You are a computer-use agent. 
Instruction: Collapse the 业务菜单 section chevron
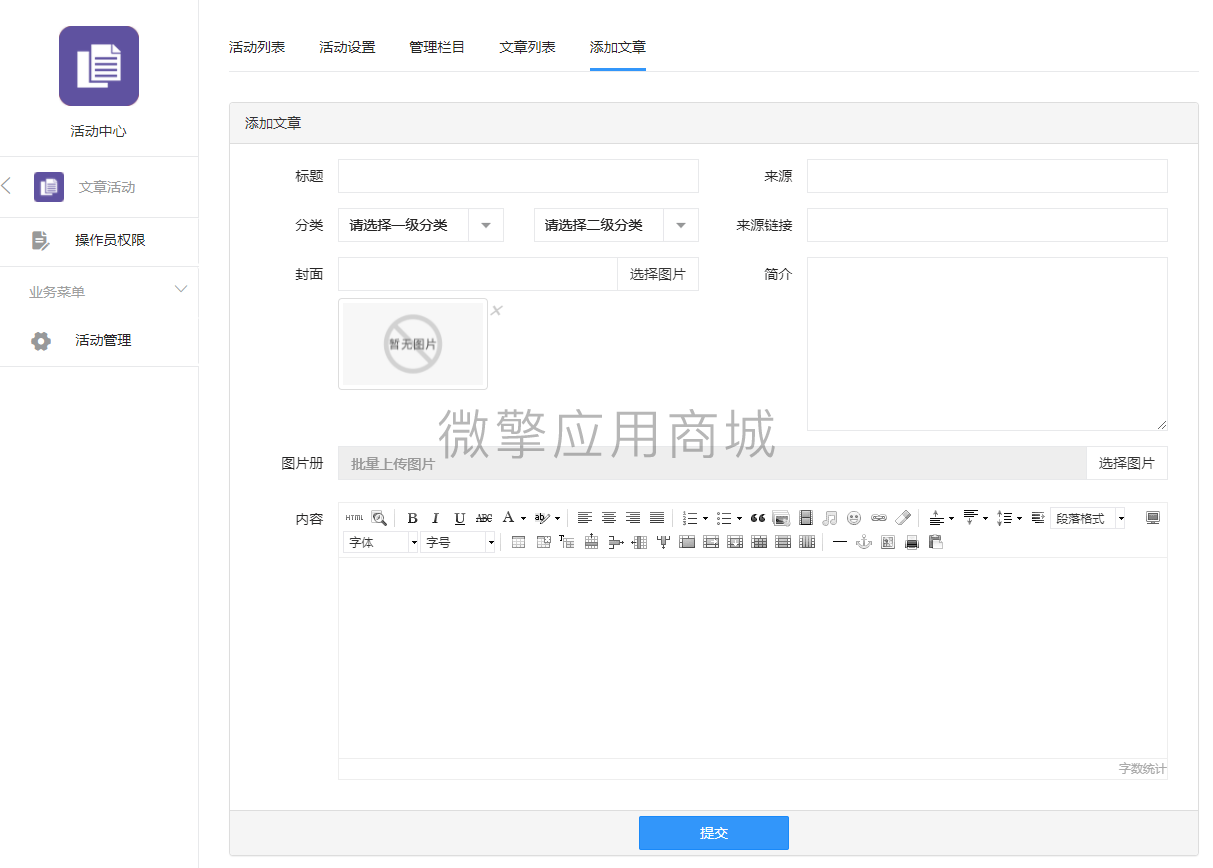181,290
